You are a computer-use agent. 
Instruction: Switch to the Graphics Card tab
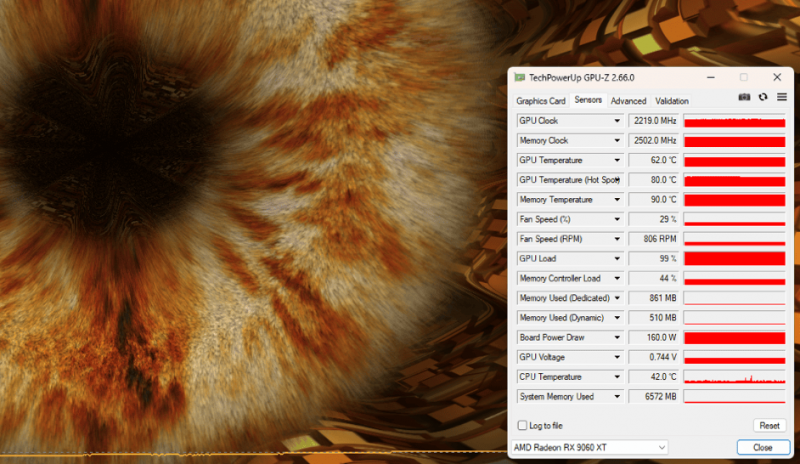[540, 101]
